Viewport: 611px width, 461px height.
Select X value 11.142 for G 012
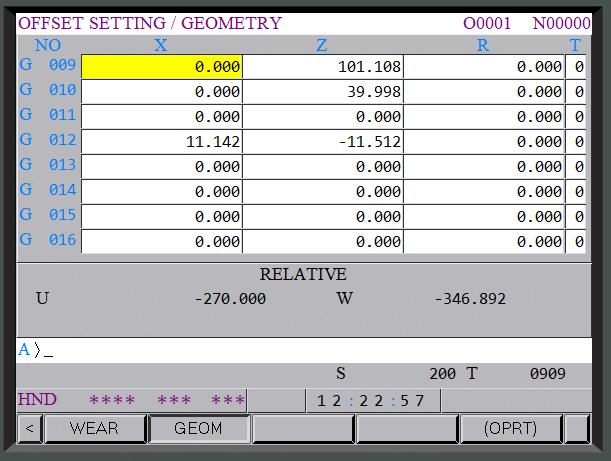(162, 141)
